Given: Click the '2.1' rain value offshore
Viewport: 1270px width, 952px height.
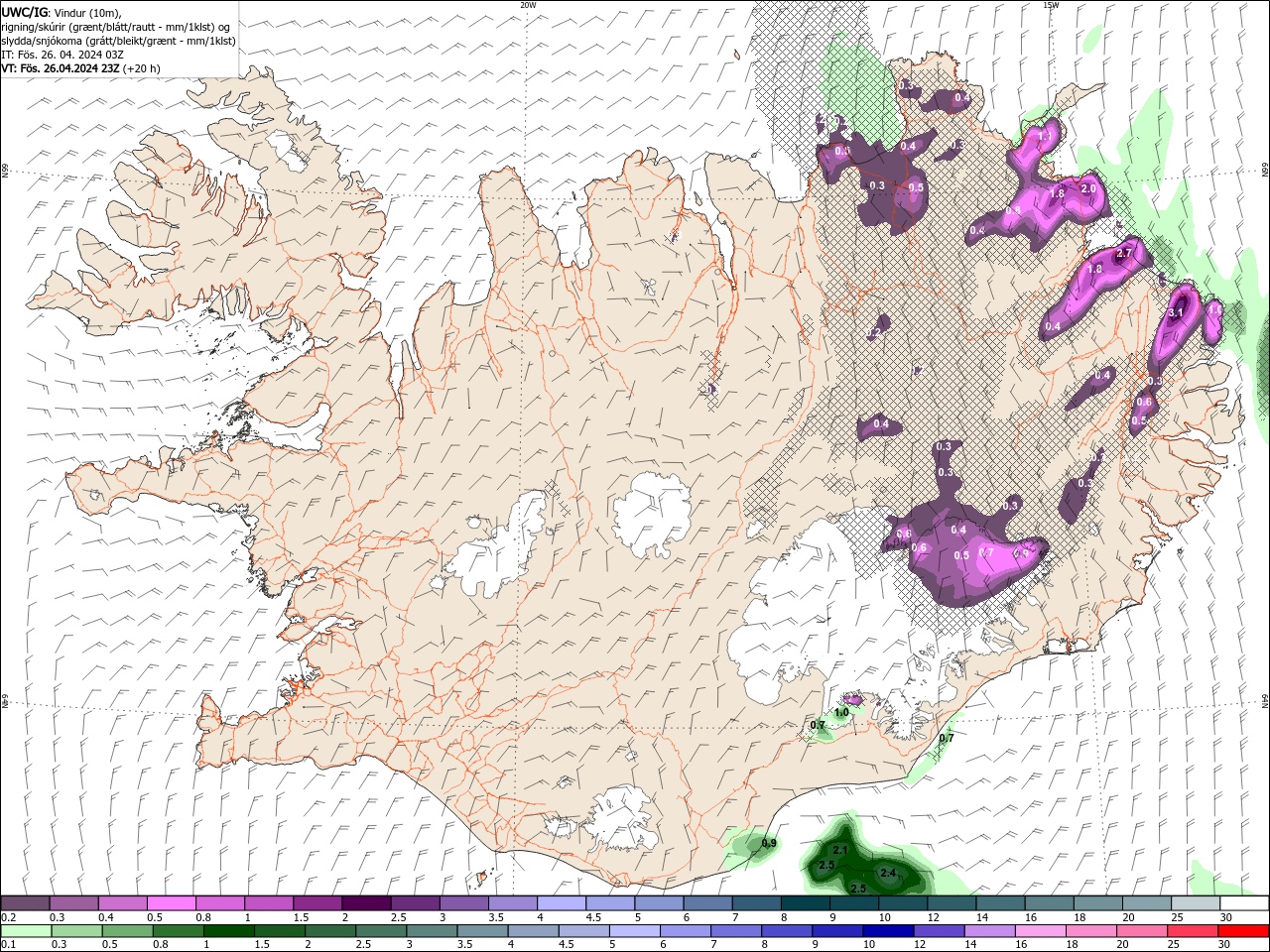Looking at the screenshot, I should point(840,851).
